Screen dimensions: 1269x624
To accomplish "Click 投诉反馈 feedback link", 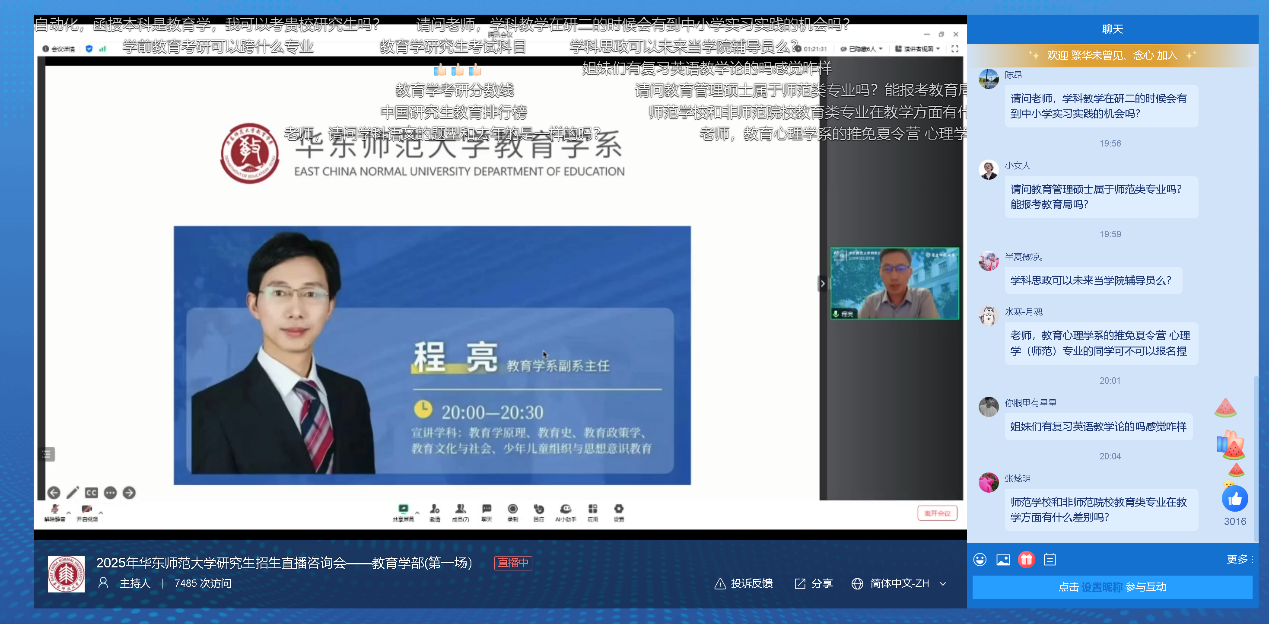I will 743,584.
